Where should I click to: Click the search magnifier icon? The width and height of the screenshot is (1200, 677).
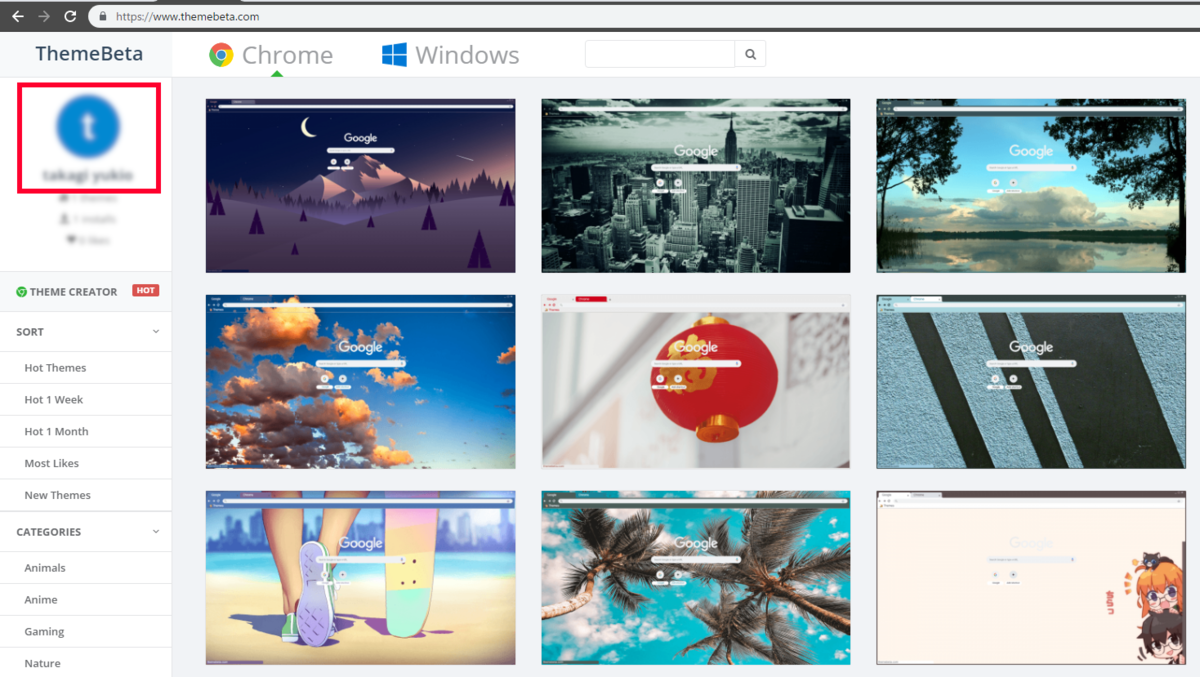click(x=749, y=53)
